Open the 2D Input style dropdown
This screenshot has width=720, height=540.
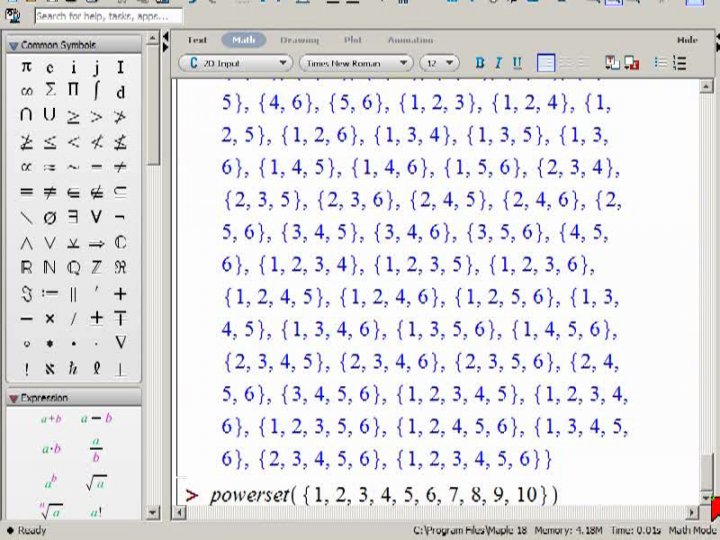[x=236, y=63]
